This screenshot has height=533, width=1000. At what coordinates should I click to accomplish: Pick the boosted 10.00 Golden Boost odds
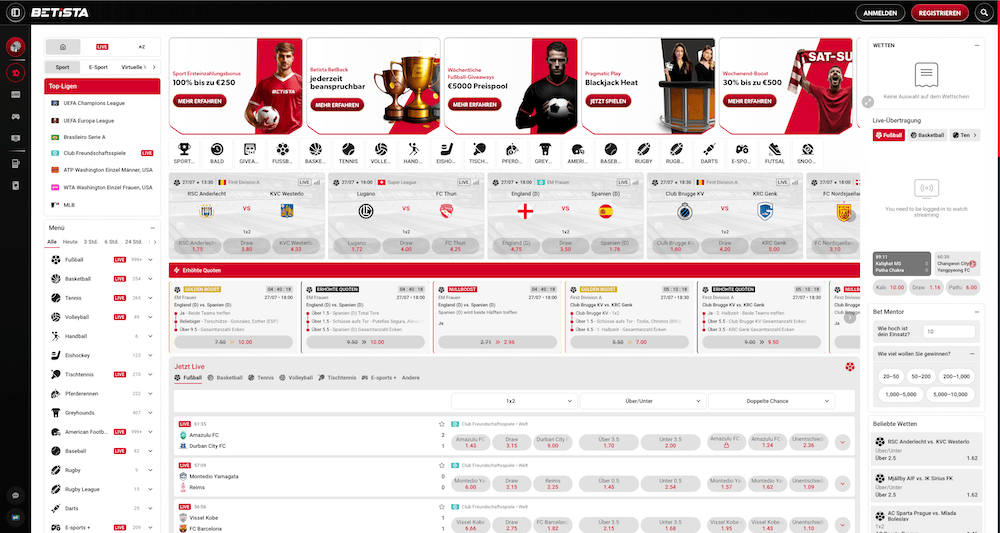click(233, 342)
